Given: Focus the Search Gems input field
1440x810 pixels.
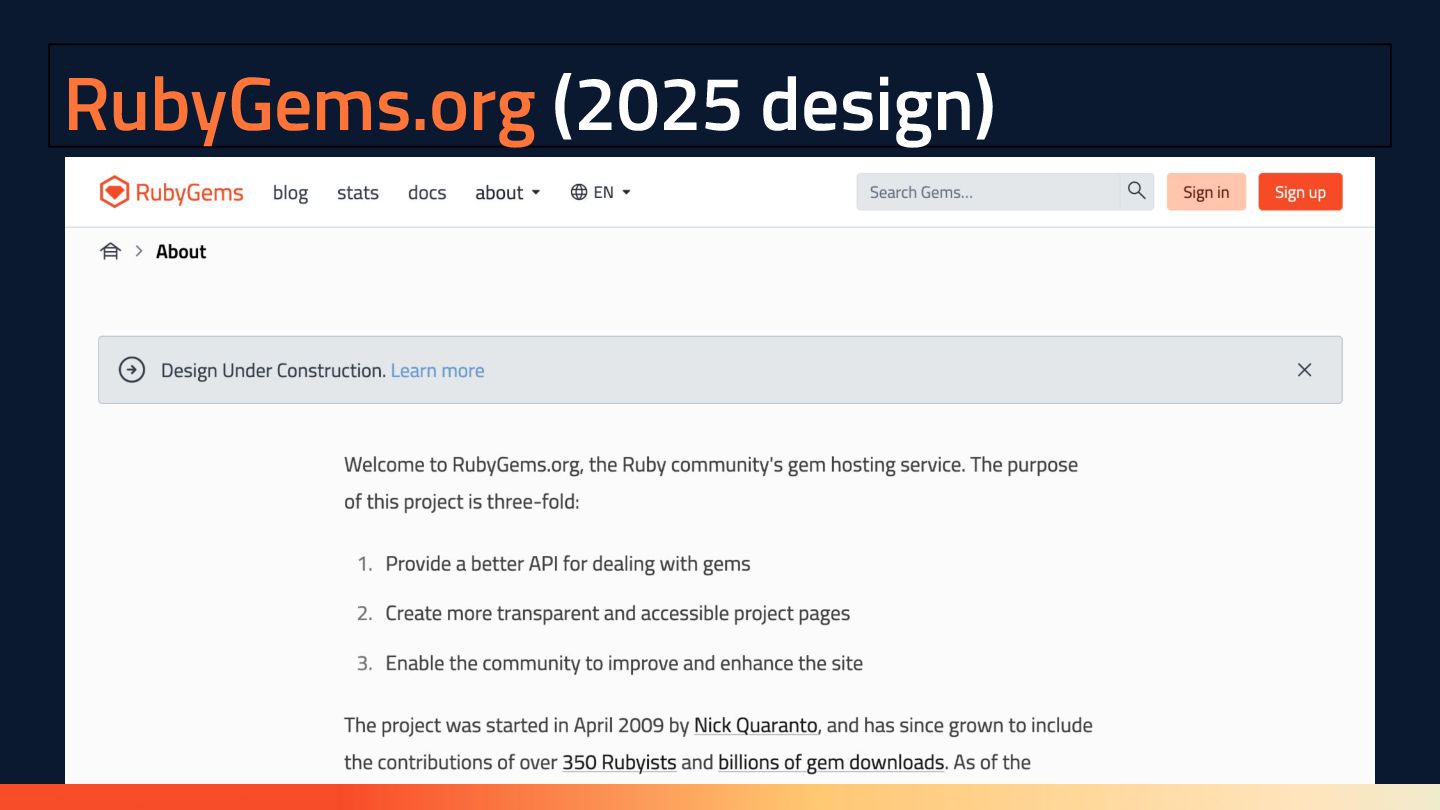Looking at the screenshot, I should click(988, 192).
